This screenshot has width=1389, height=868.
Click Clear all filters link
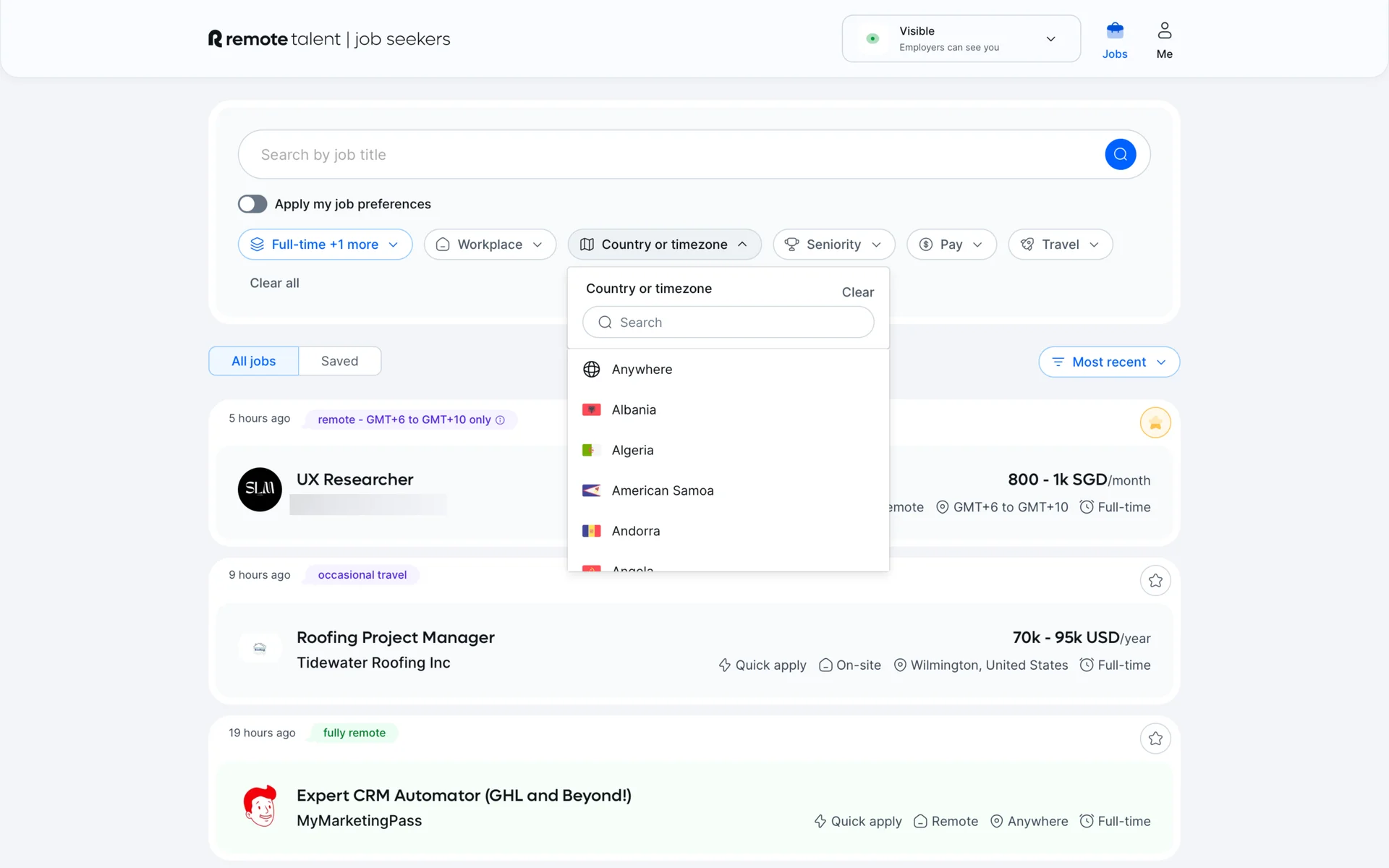274,284
